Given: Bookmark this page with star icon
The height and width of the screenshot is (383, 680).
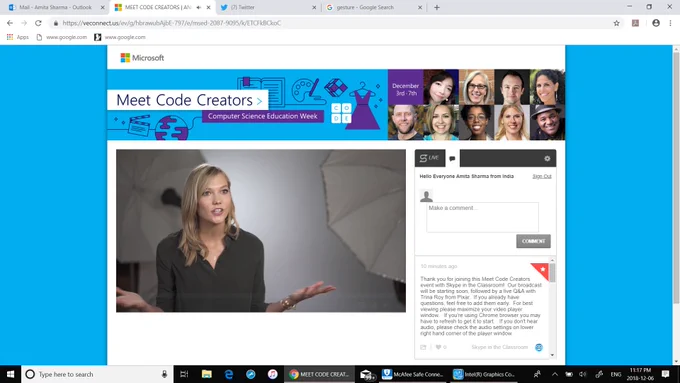Looking at the screenshot, I should coord(616,23).
